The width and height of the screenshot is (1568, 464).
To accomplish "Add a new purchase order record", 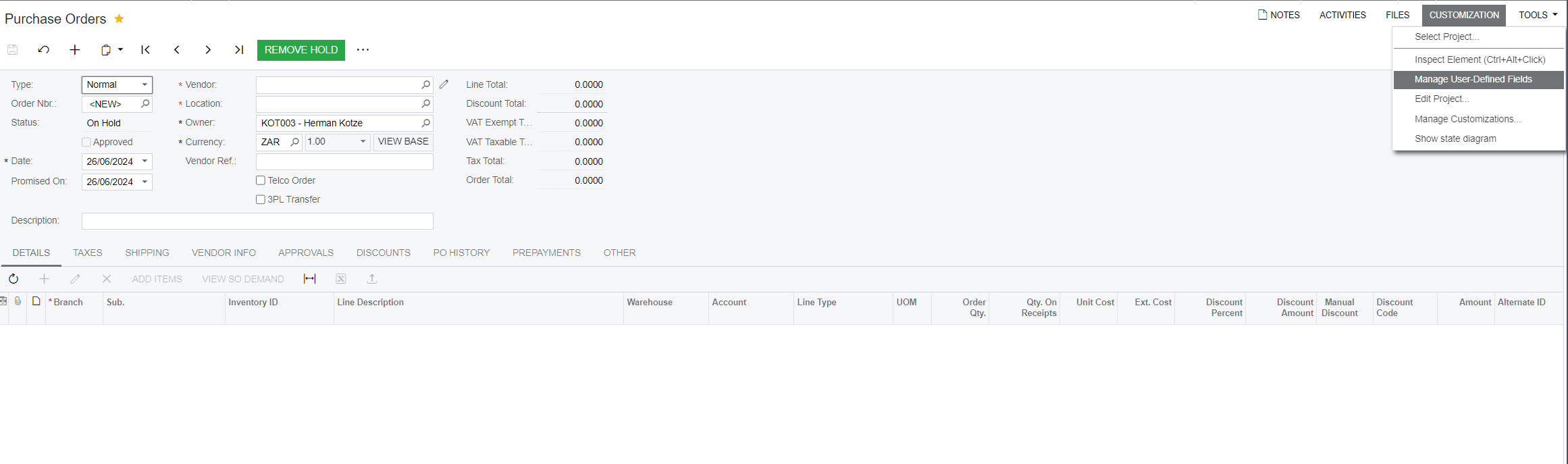I will click(75, 50).
